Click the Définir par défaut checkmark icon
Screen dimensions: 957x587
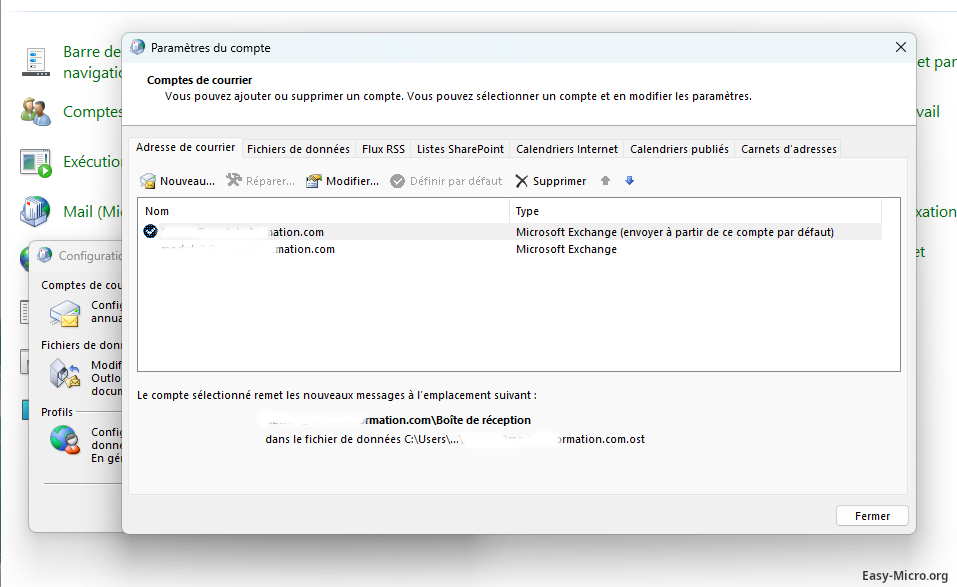click(x=397, y=181)
